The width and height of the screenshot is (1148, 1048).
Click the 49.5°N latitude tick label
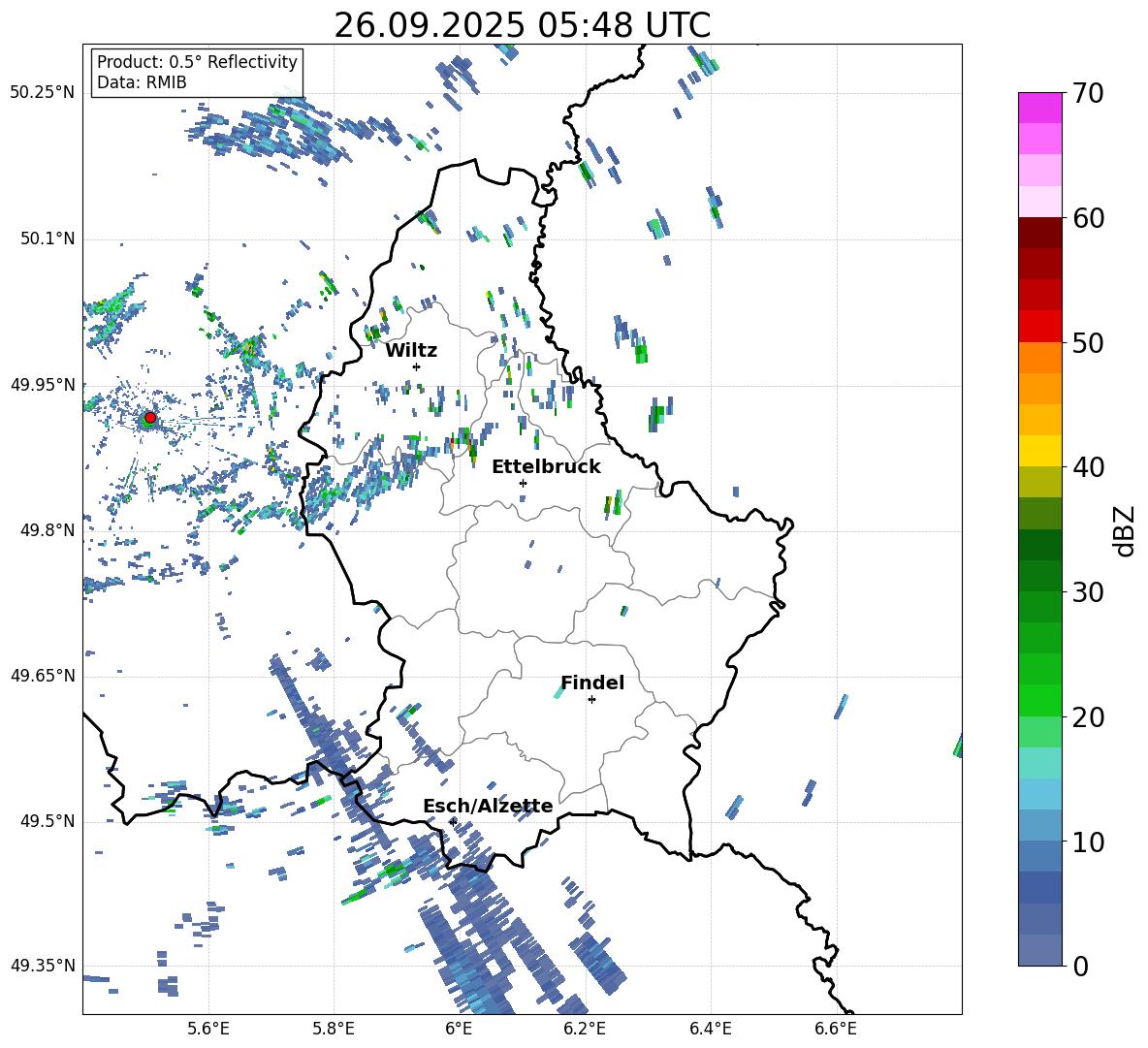pyautogui.click(x=48, y=822)
